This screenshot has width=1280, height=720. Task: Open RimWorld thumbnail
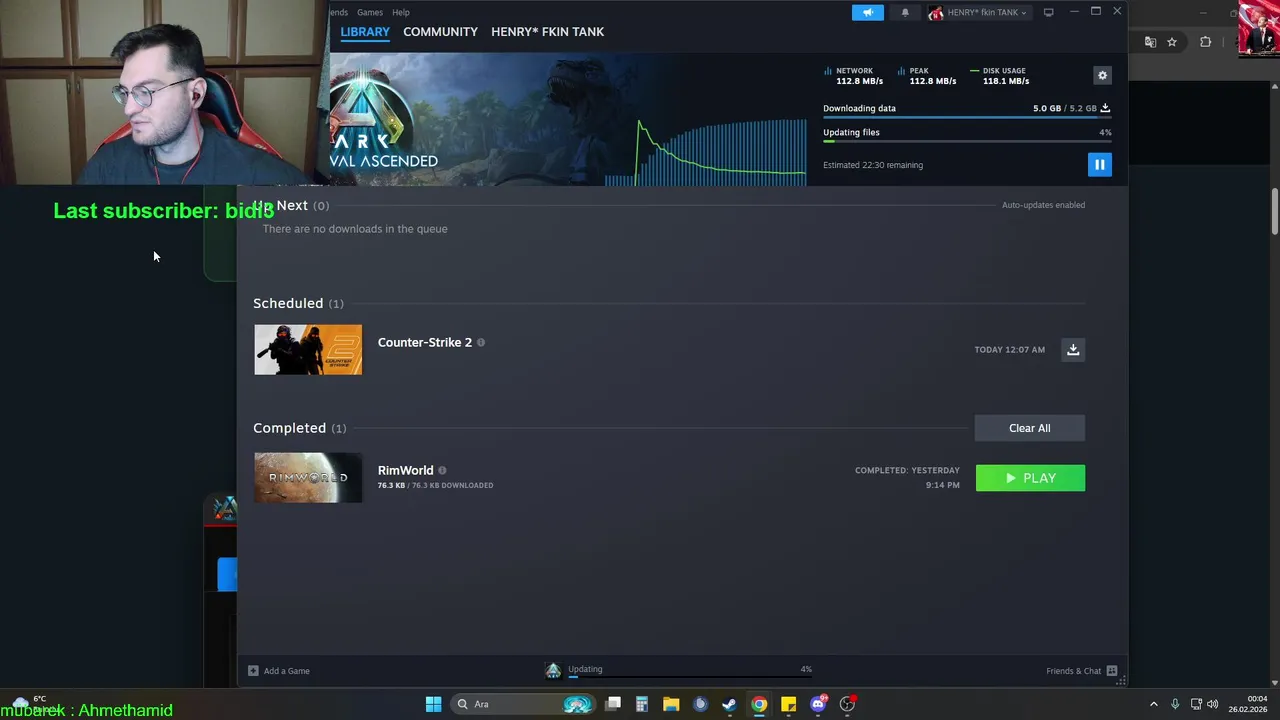point(308,478)
